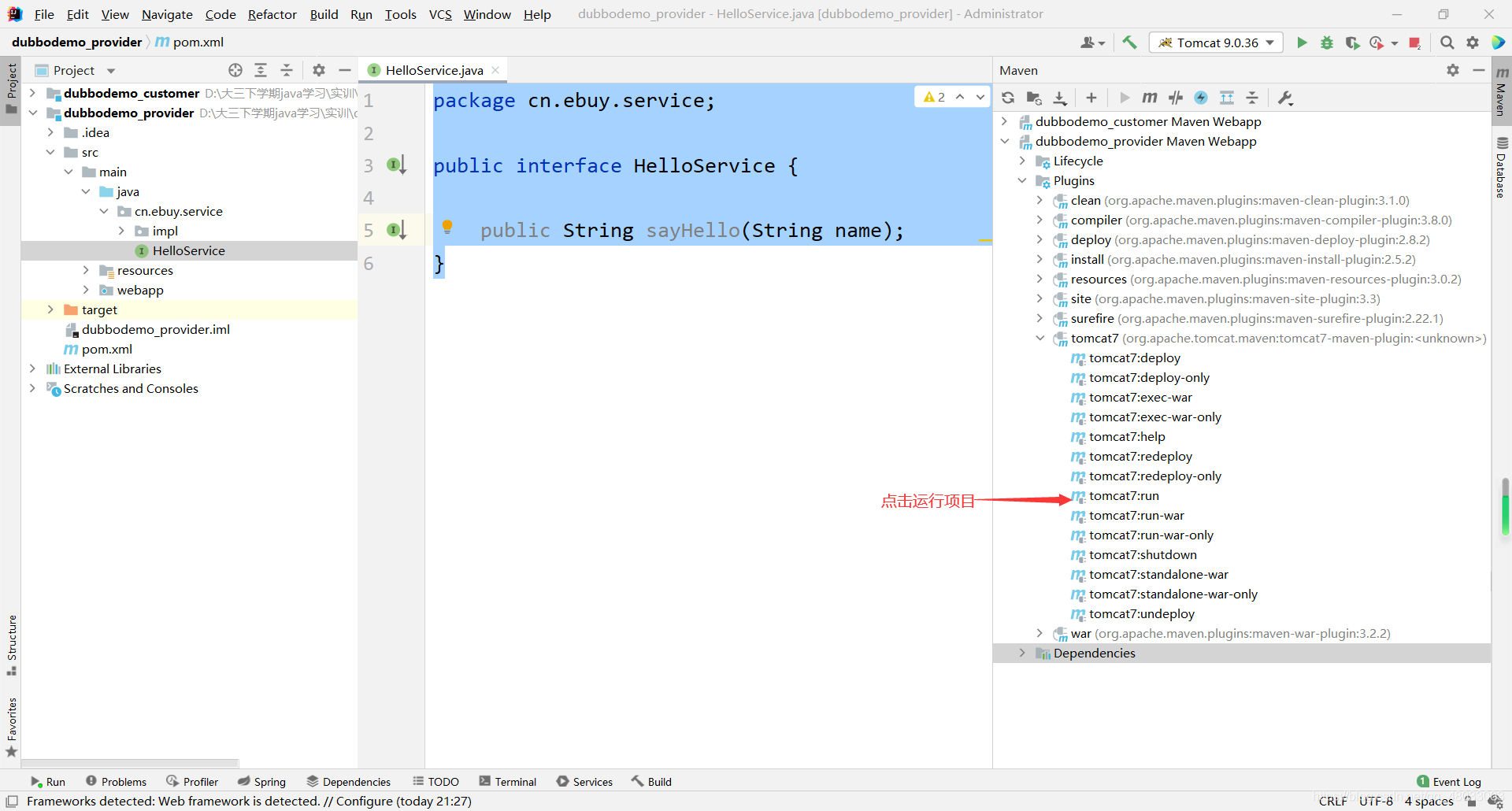Show Maven dependencies diagram icon
The height and width of the screenshot is (811, 1512).
pyautogui.click(x=1227, y=98)
